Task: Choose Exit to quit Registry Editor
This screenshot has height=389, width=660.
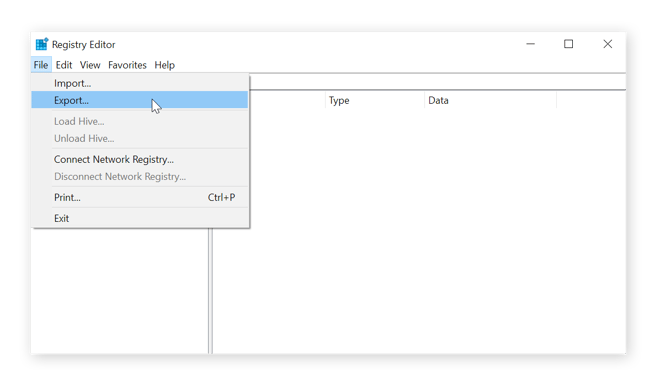Action: tap(140, 218)
